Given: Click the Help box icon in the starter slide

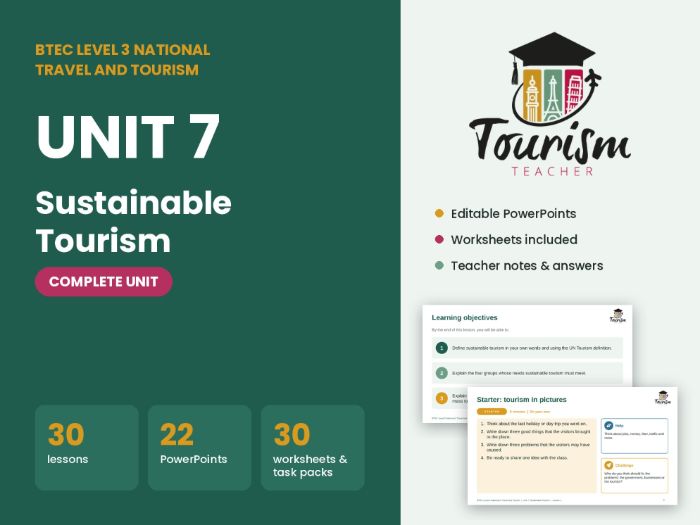Looking at the screenshot, I should click(608, 426).
